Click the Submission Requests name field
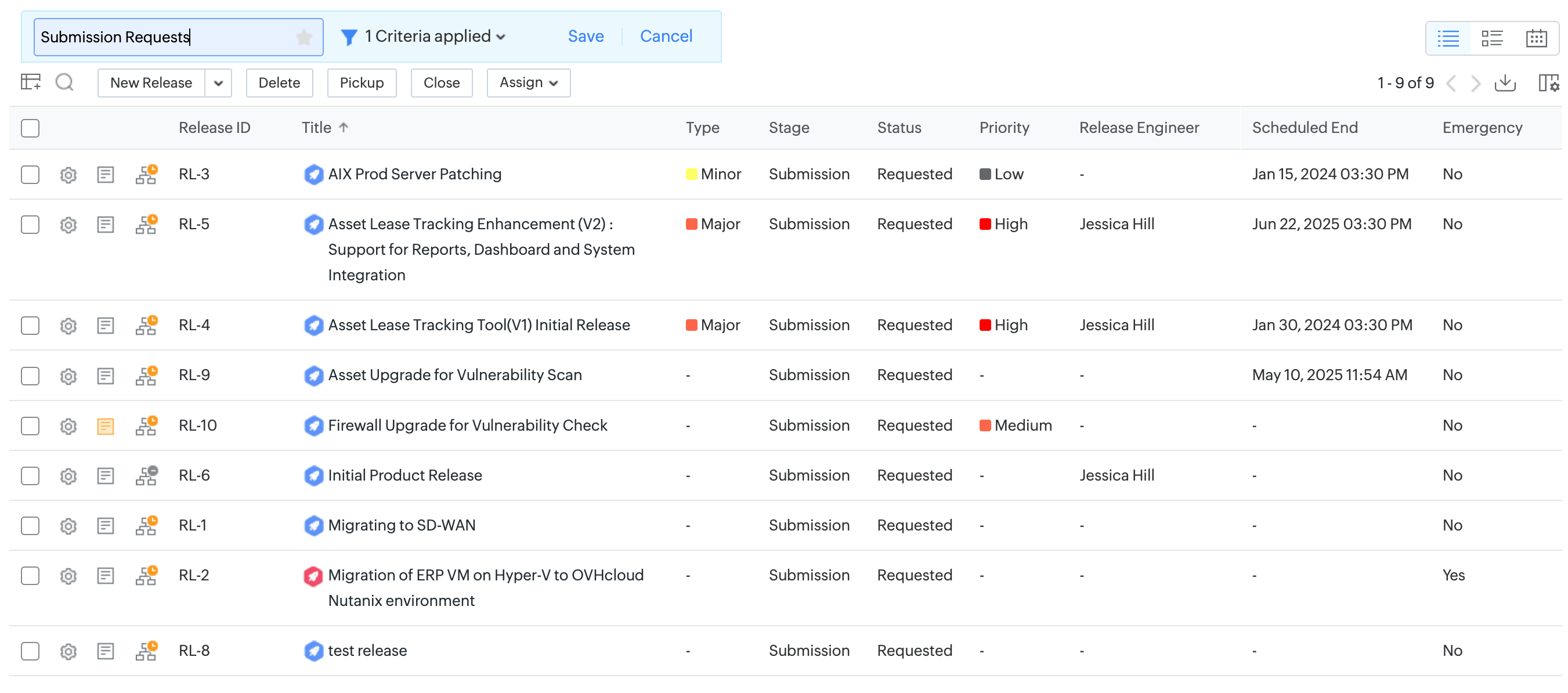 click(x=164, y=37)
